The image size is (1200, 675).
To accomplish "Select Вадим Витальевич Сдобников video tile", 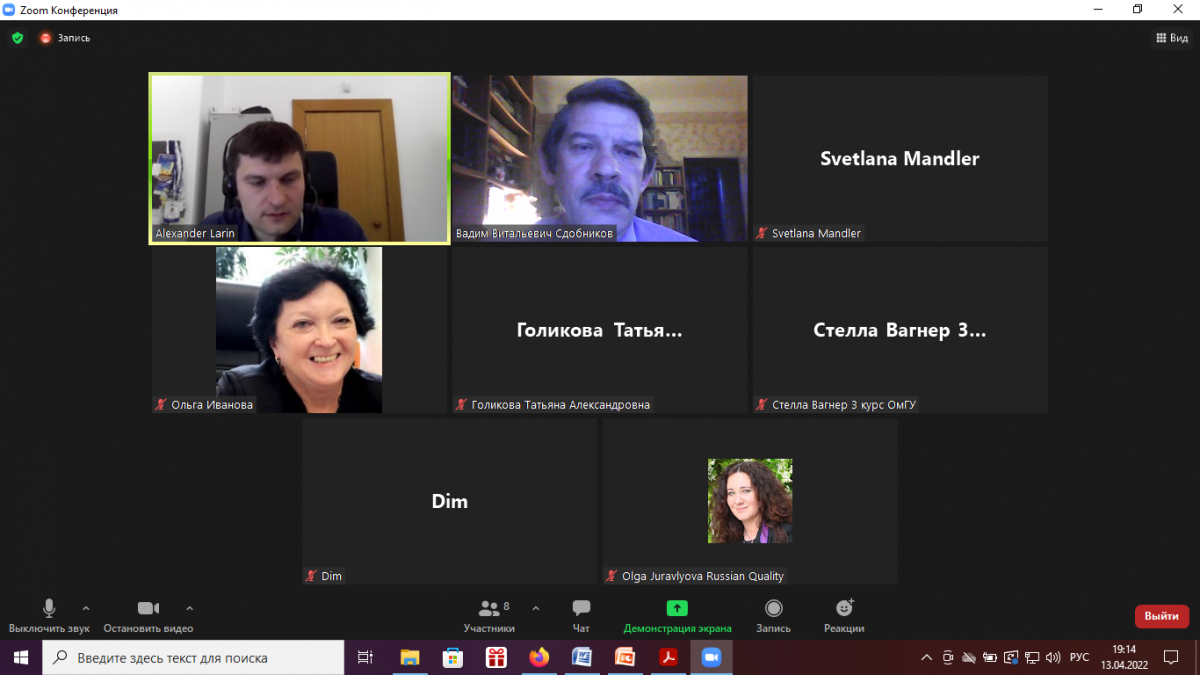I will pos(600,158).
